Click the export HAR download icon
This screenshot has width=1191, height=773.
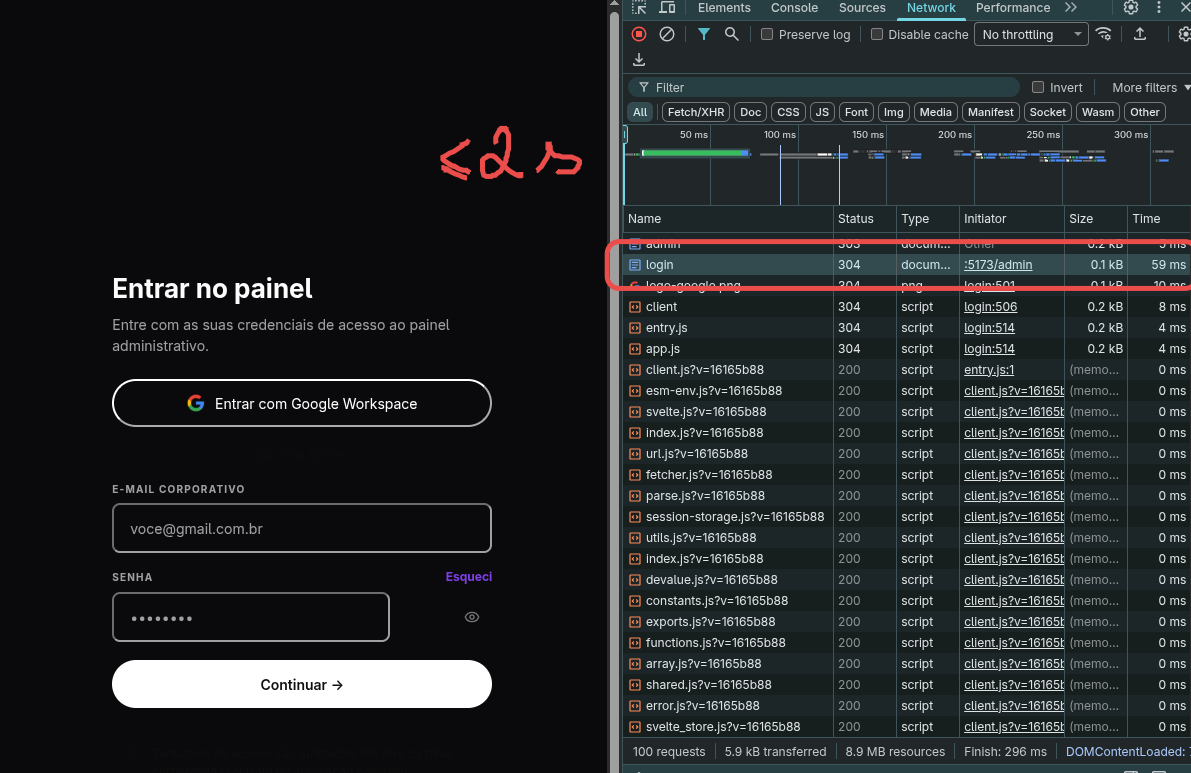tap(639, 59)
